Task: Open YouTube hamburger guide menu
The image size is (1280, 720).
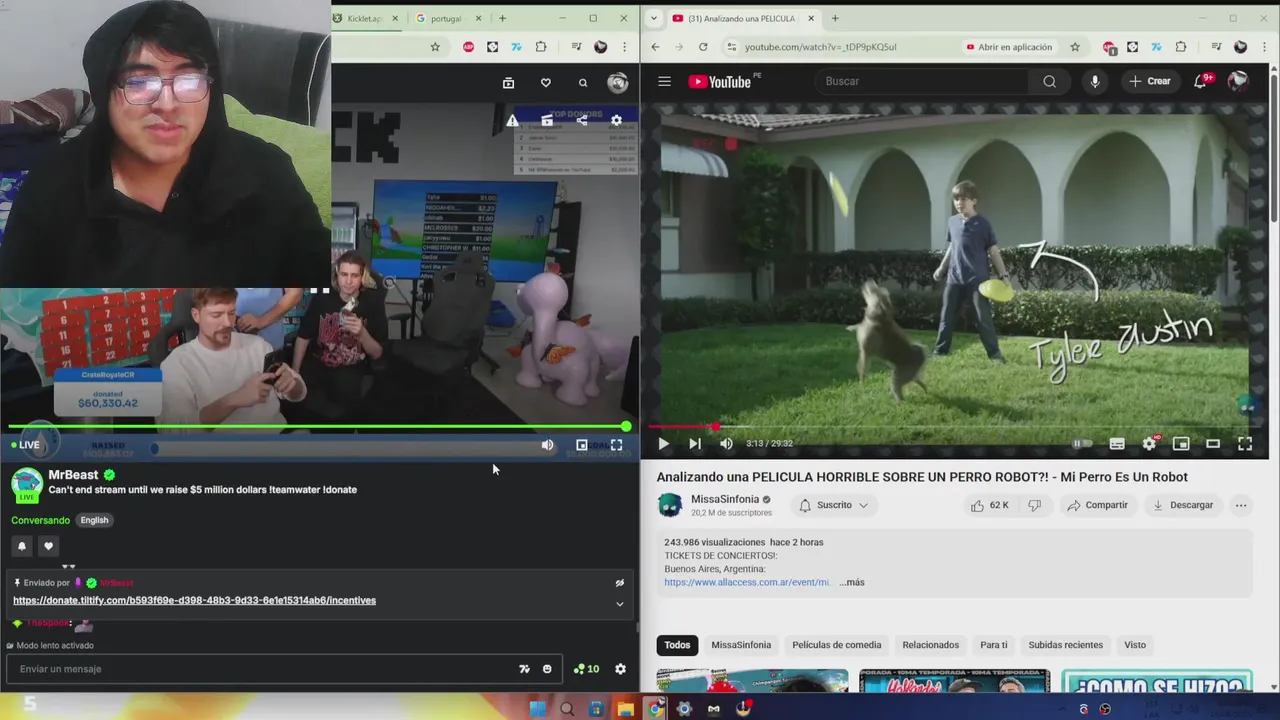Action: coord(664,81)
